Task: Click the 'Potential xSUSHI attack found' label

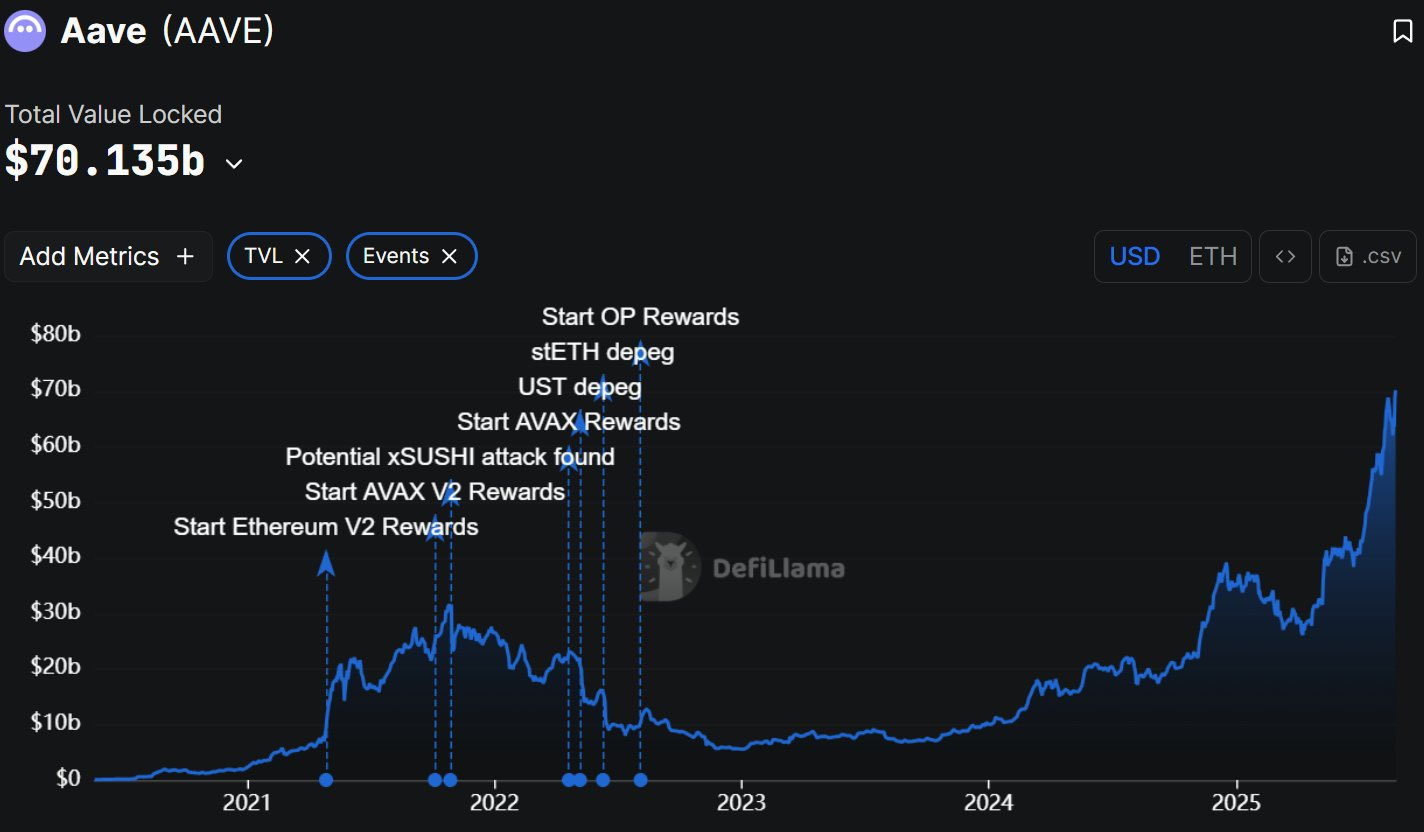Action: (450, 457)
